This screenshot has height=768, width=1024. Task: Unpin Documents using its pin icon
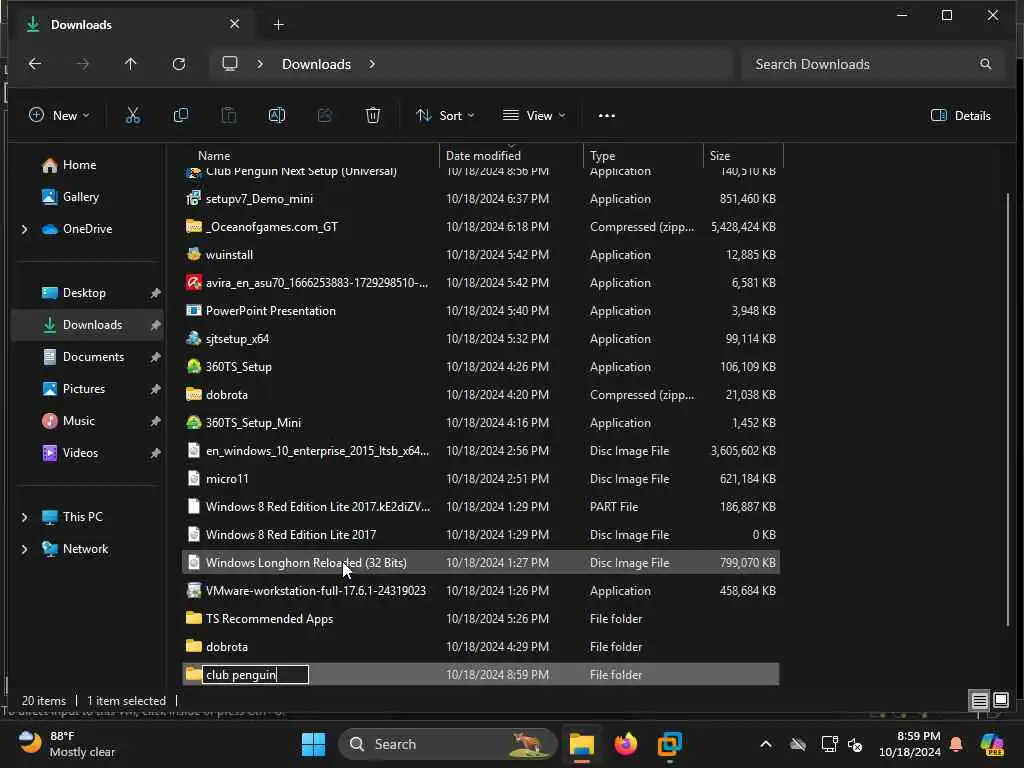pos(155,357)
